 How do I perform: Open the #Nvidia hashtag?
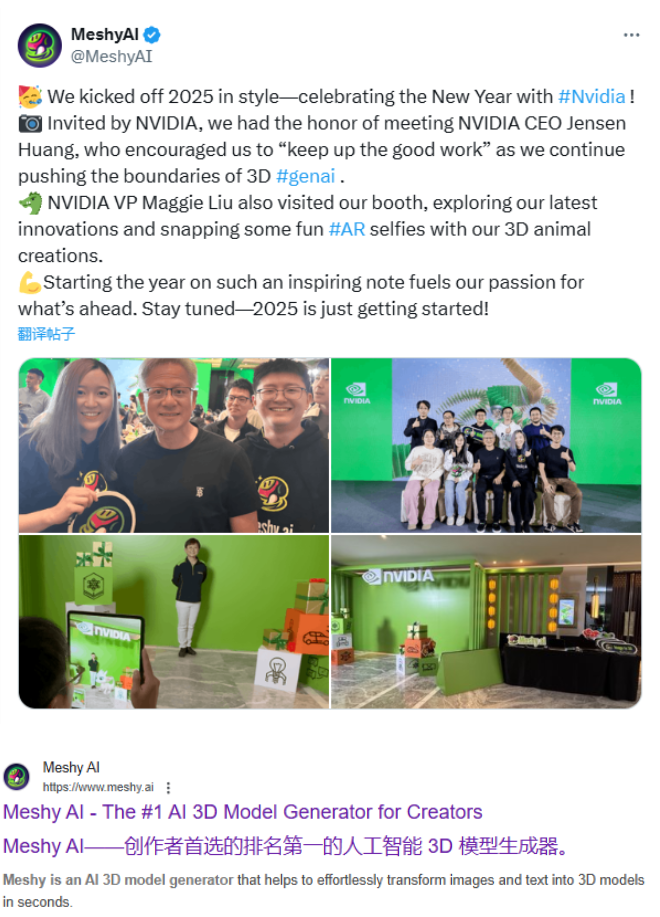click(592, 96)
